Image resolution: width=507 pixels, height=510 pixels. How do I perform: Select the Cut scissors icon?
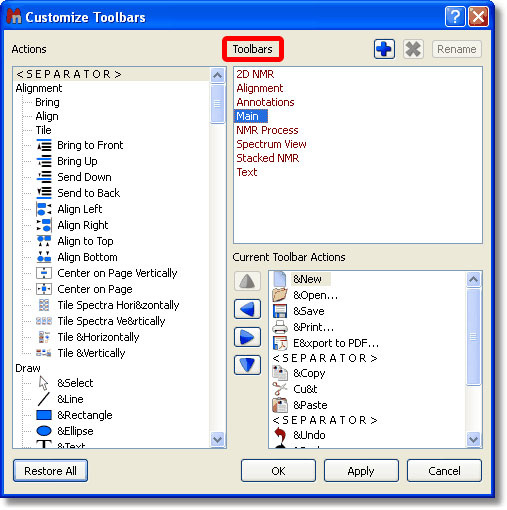coord(280,389)
